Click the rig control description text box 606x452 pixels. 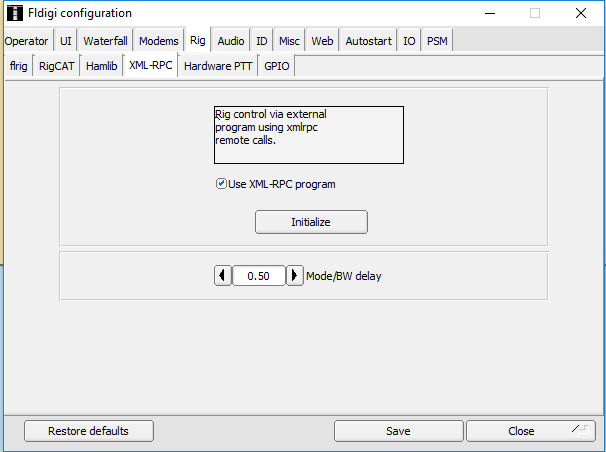(309, 135)
